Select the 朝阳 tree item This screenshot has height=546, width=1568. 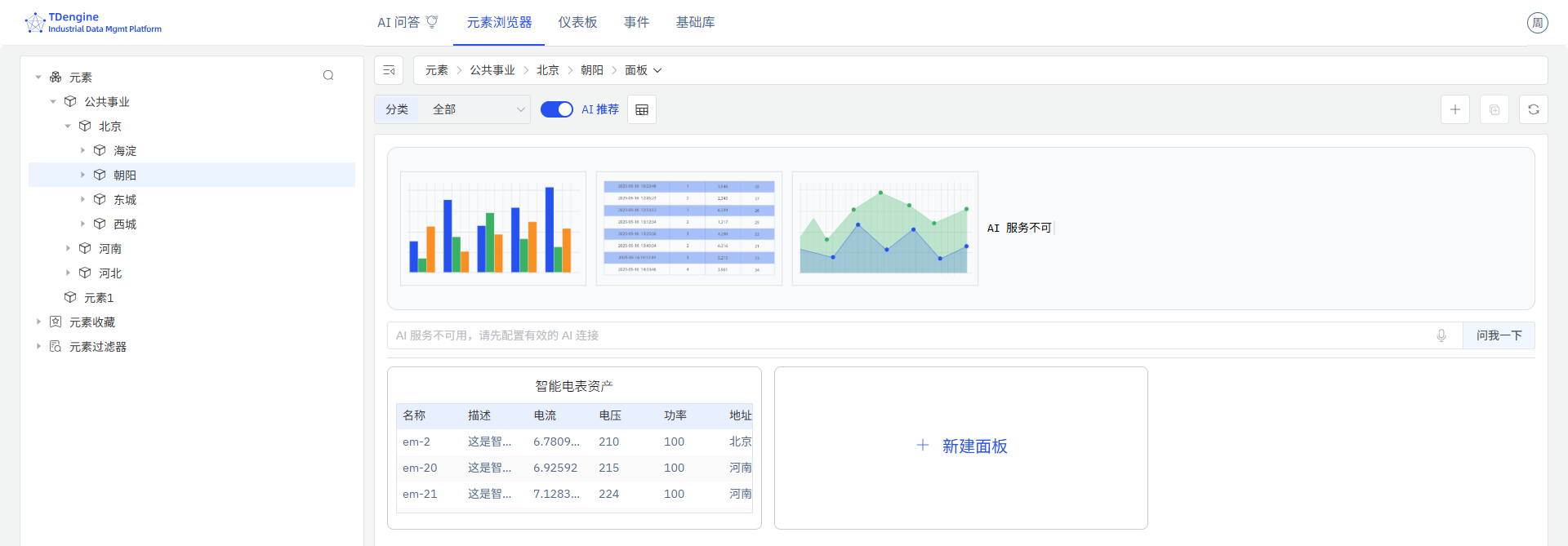tap(192, 175)
